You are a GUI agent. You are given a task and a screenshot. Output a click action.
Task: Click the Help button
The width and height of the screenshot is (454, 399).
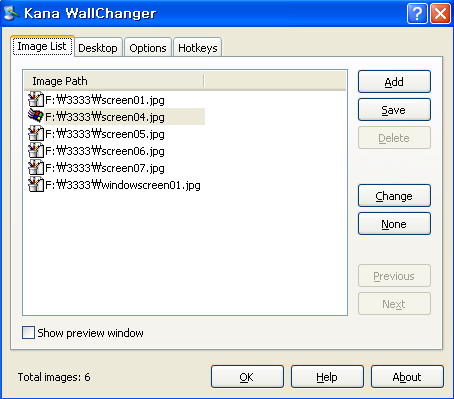point(327,377)
